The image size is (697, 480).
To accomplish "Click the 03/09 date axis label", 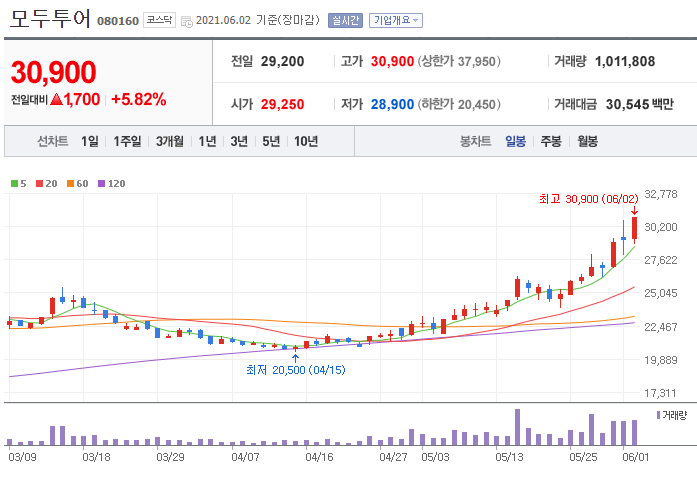I will tap(22, 457).
